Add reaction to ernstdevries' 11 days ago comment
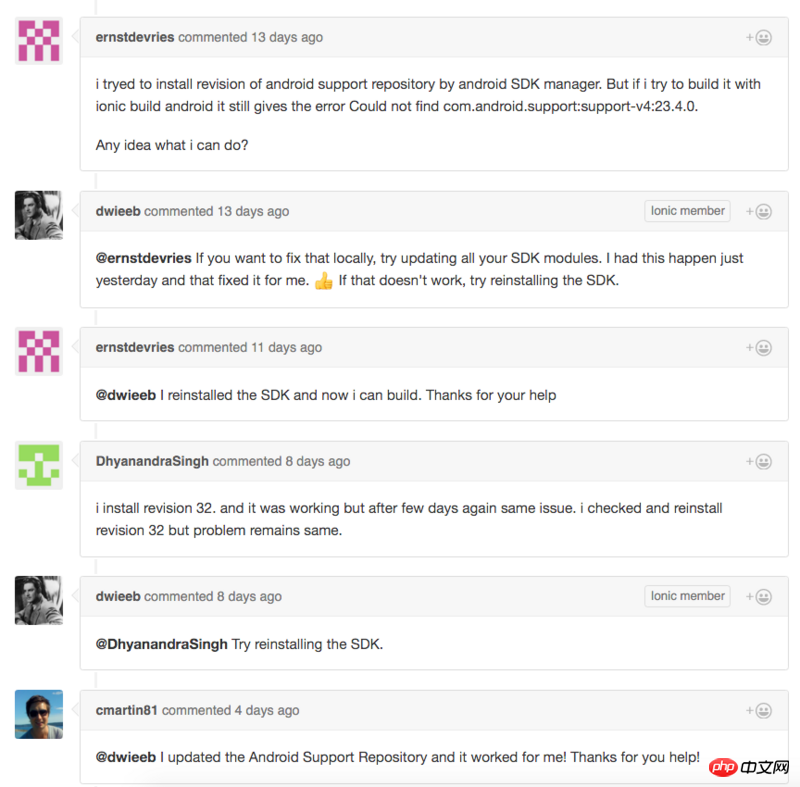 pyautogui.click(x=759, y=348)
